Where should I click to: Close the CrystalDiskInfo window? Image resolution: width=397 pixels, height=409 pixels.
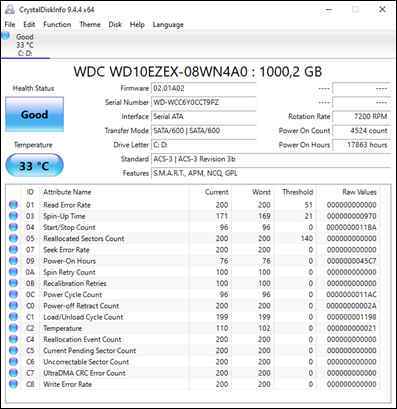click(382, 10)
